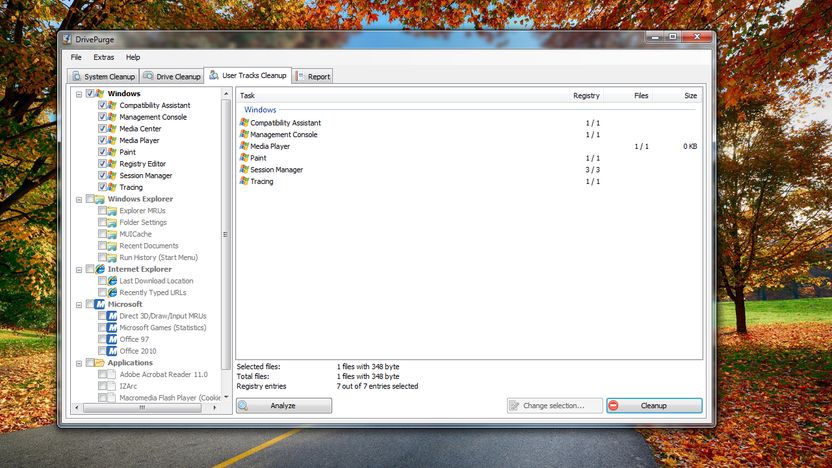
Task: Uncheck the Registry Editor checkbox
Action: [x=102, y=163]
